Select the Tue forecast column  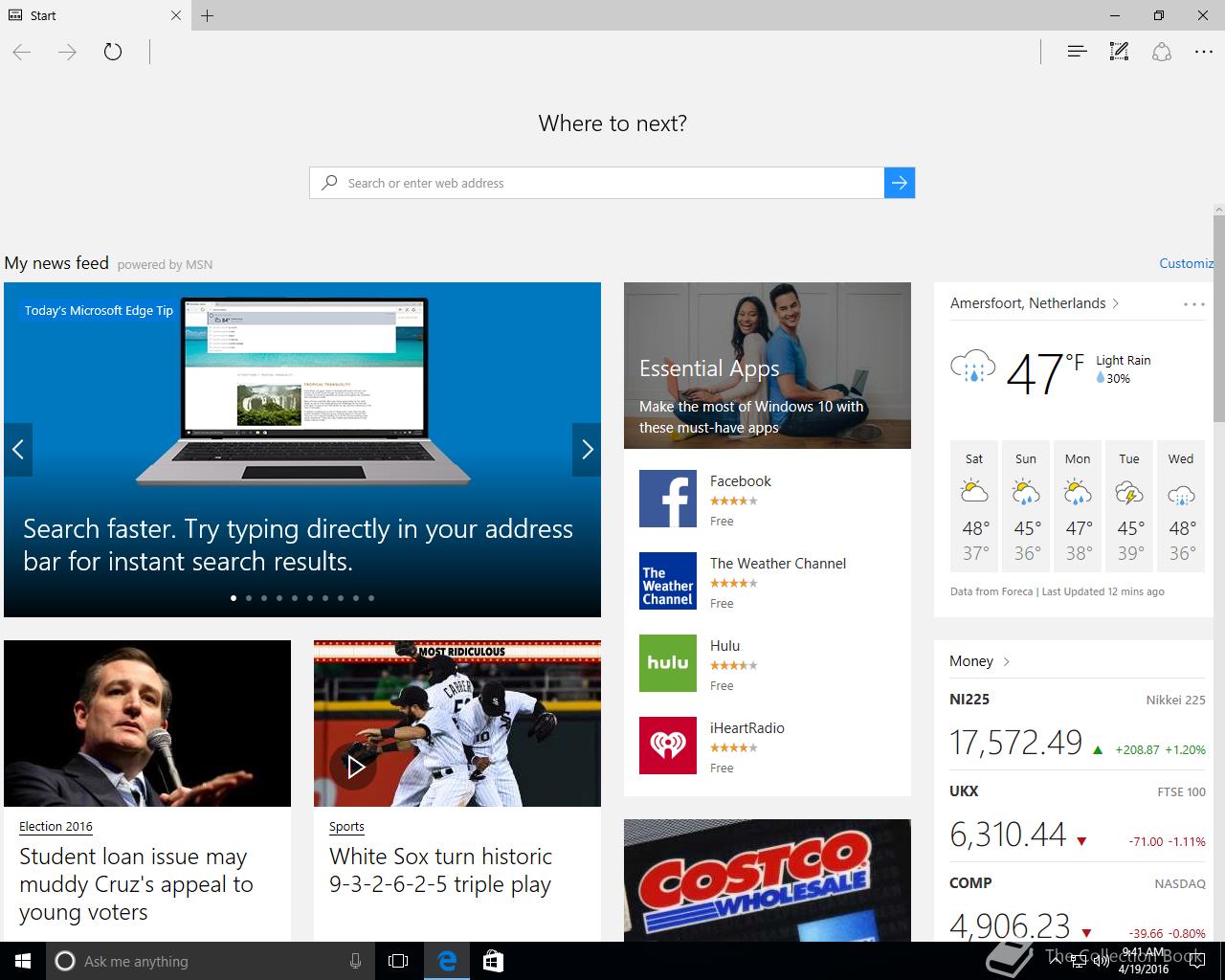(1129, 506)
